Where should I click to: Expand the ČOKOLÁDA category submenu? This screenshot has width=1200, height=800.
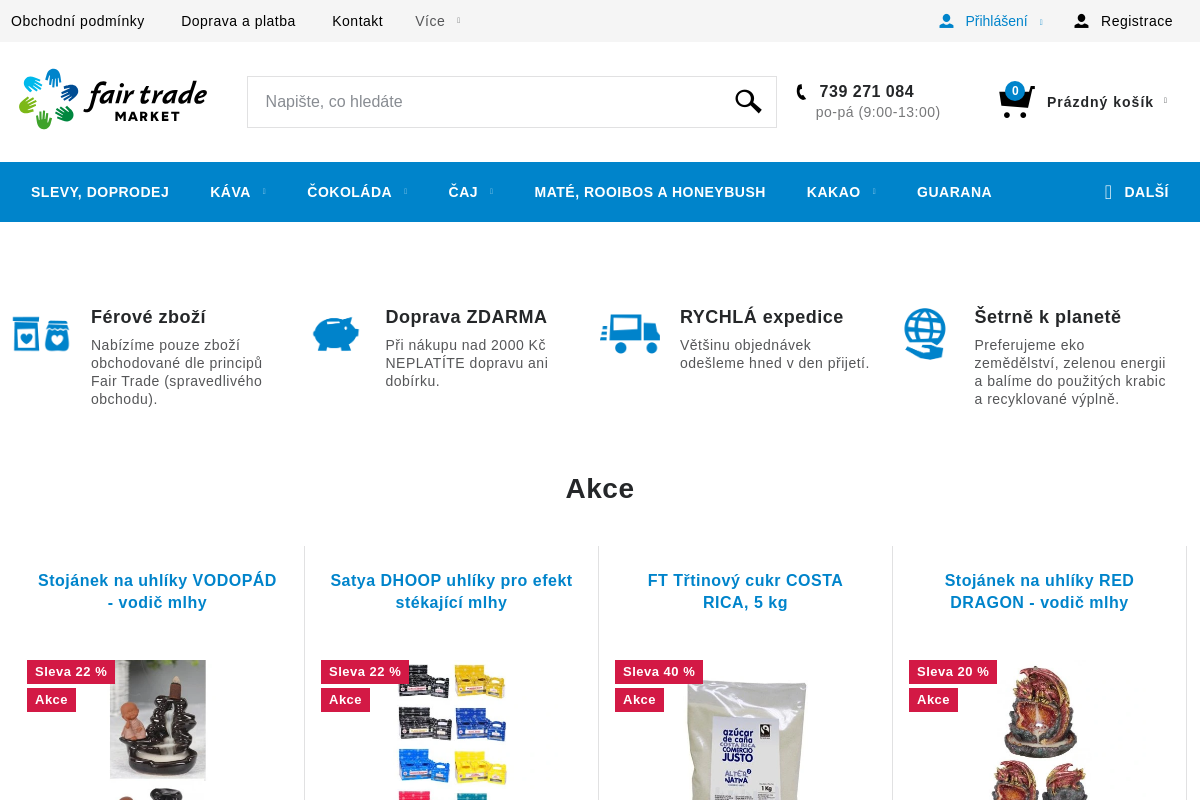pyautogui.click(x=356, y=192)
